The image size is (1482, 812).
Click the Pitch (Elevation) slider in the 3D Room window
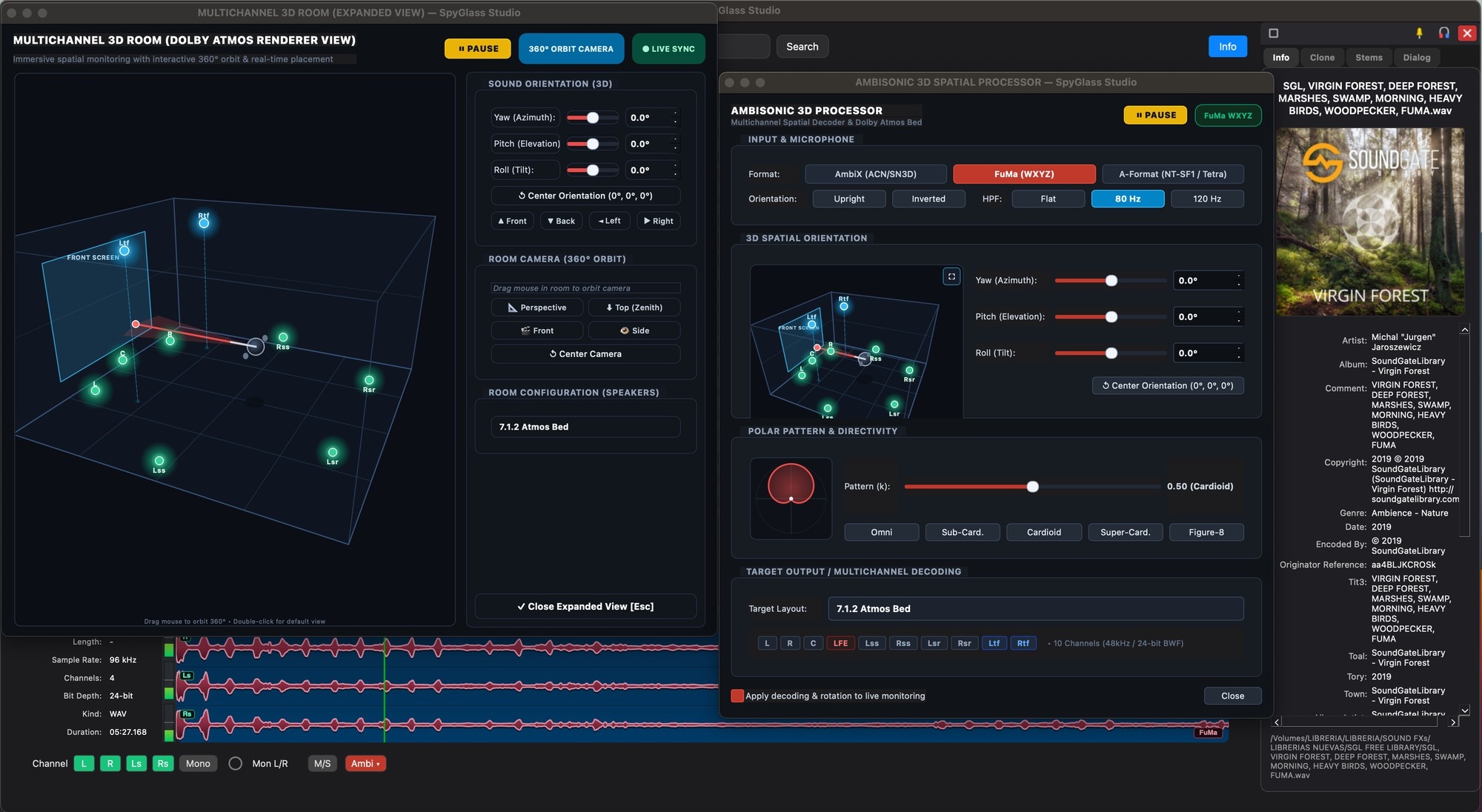(593, 144)
